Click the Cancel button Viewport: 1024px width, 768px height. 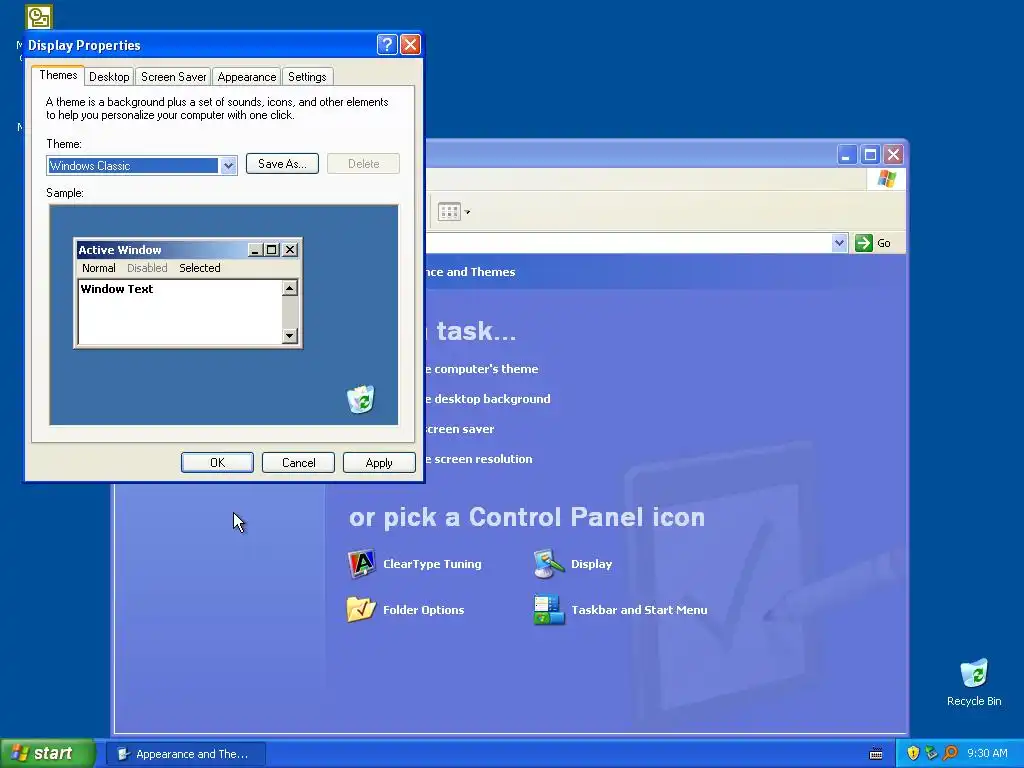(x=298, y=462)
